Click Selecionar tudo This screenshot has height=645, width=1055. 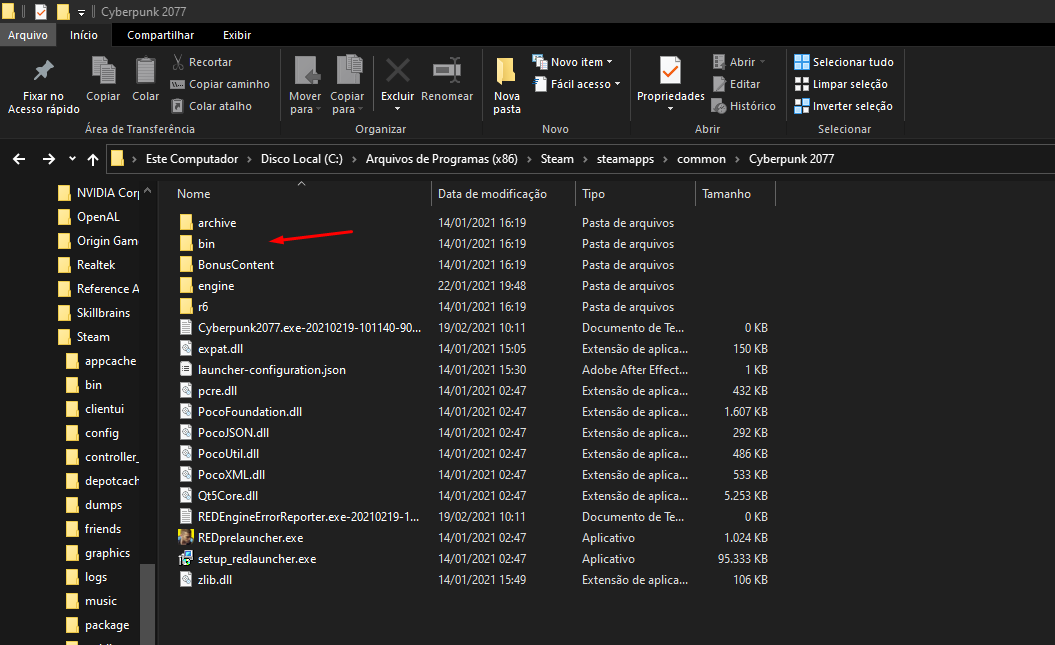click(844, 62)
